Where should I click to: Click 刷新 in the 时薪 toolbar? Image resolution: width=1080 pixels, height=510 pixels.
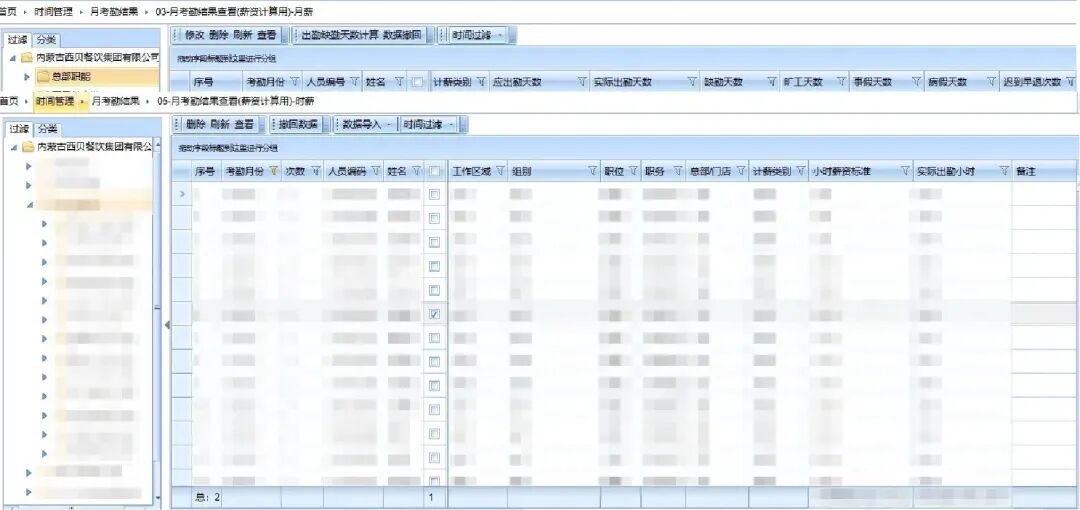pyautogui.click(x=220, y=124)
